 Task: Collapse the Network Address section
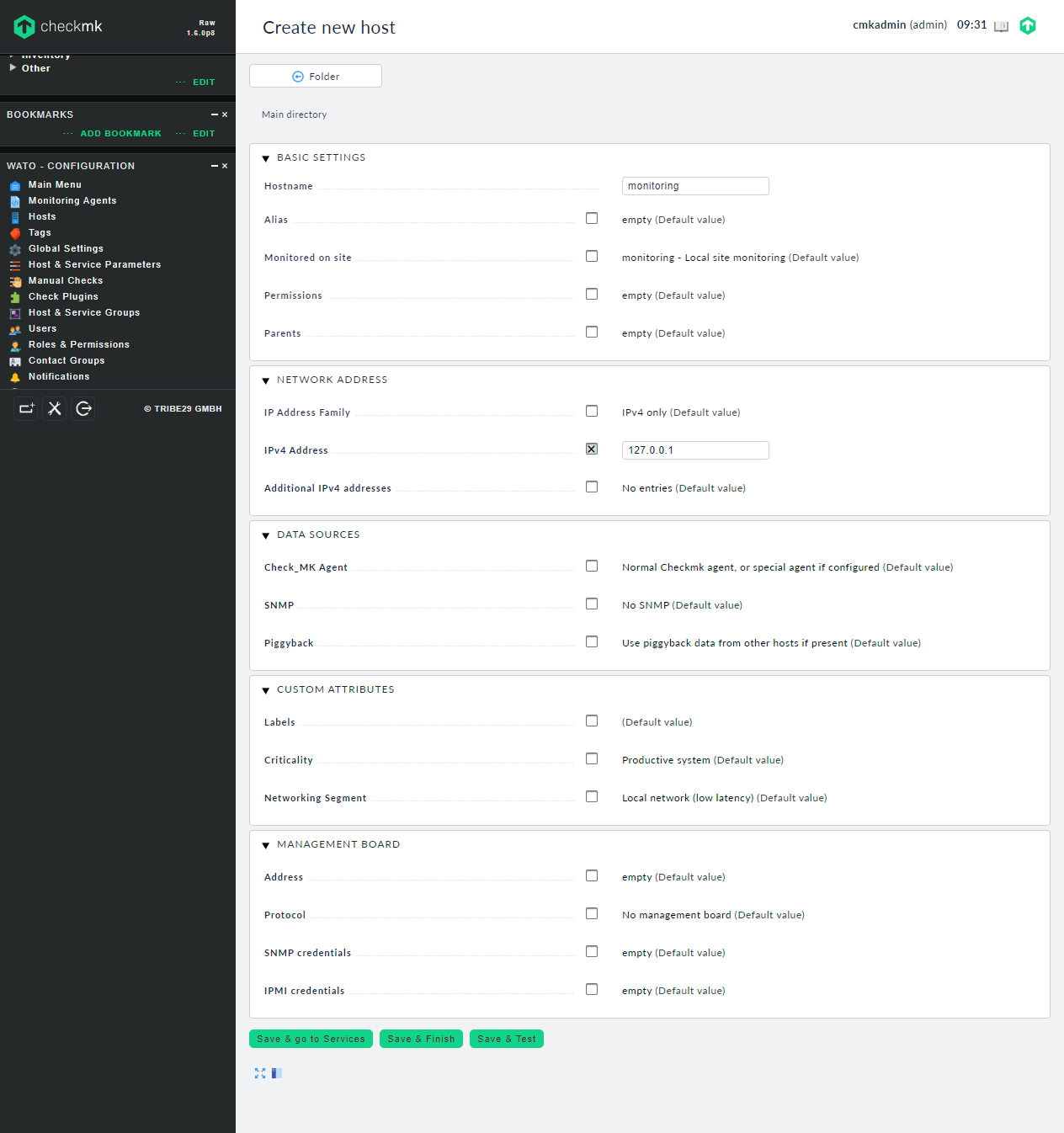pos(266,380)
